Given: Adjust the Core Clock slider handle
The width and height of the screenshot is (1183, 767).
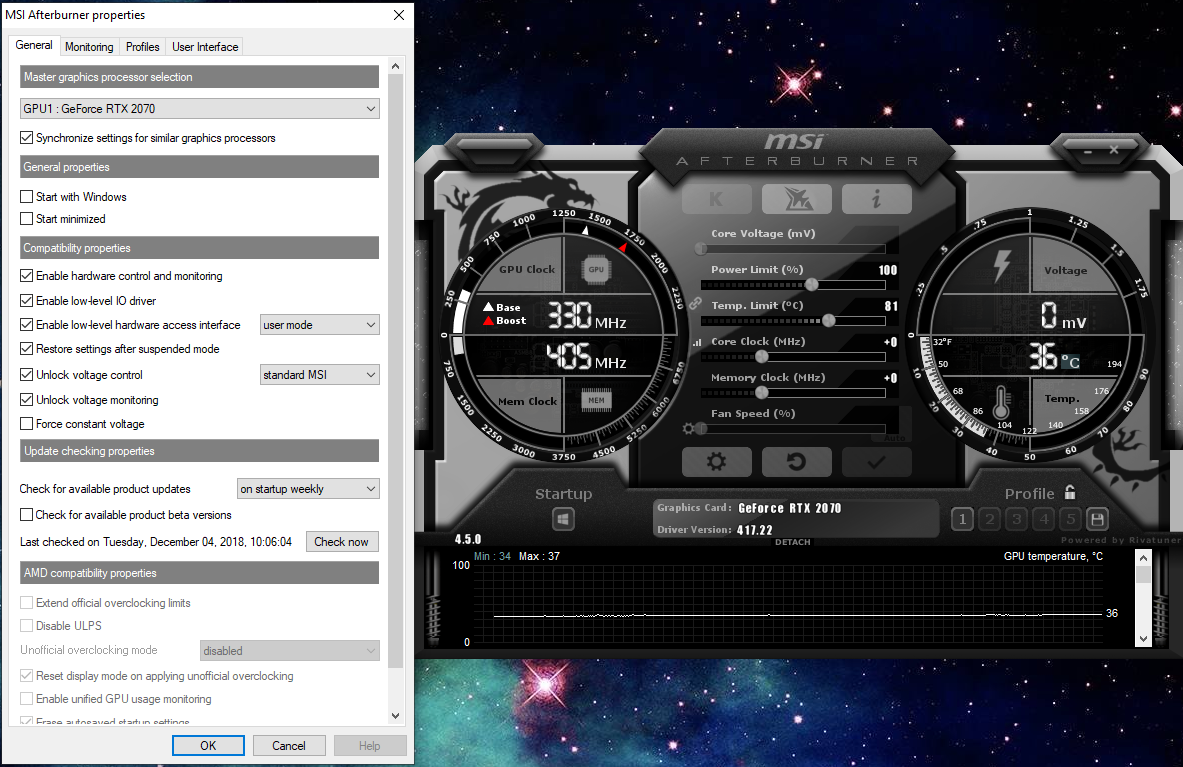Looking at the screenshot, I should click(761, 356).
